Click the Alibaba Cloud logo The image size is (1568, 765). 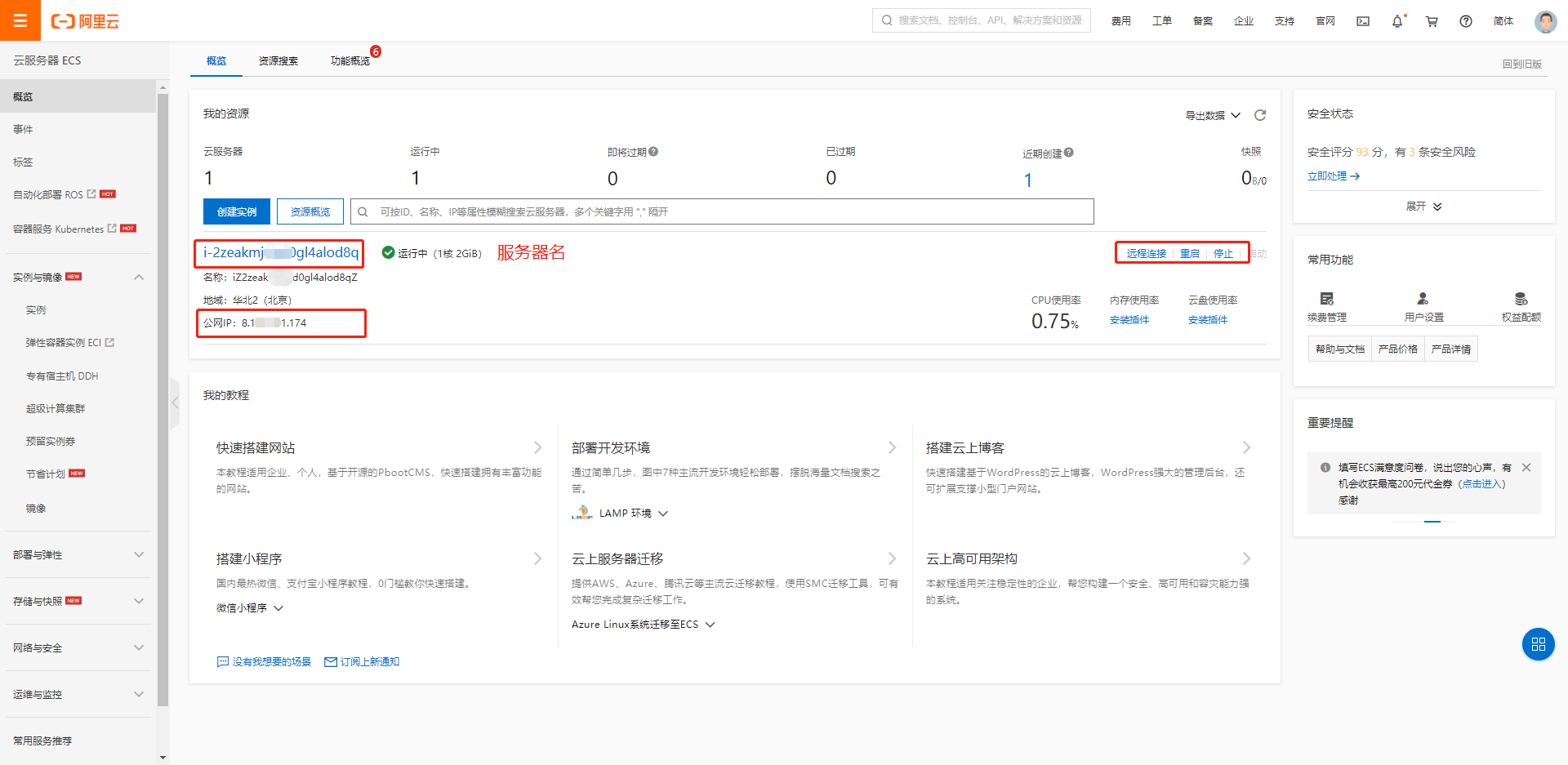85,21
